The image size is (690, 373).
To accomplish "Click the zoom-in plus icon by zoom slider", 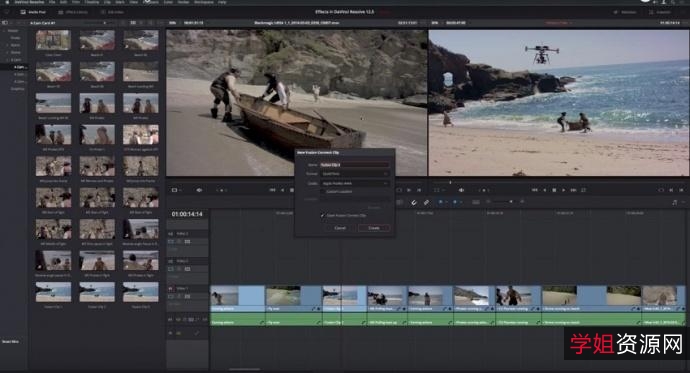I will click(x=522, y=201).
